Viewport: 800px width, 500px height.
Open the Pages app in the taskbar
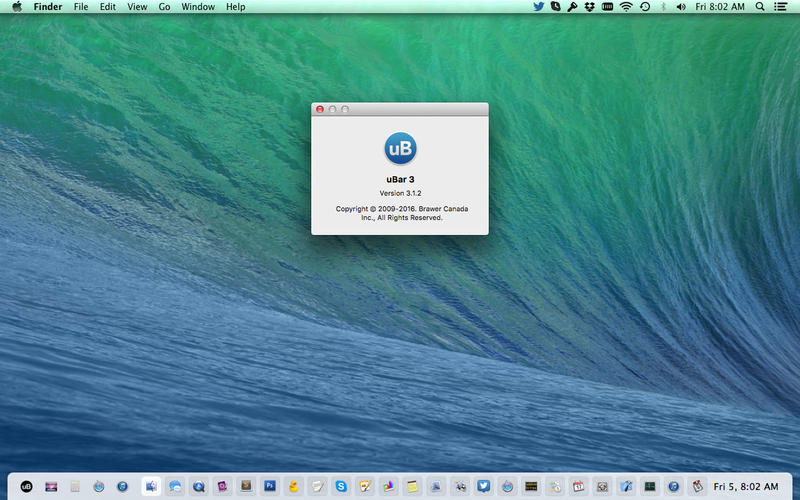(x=365, y=487)
